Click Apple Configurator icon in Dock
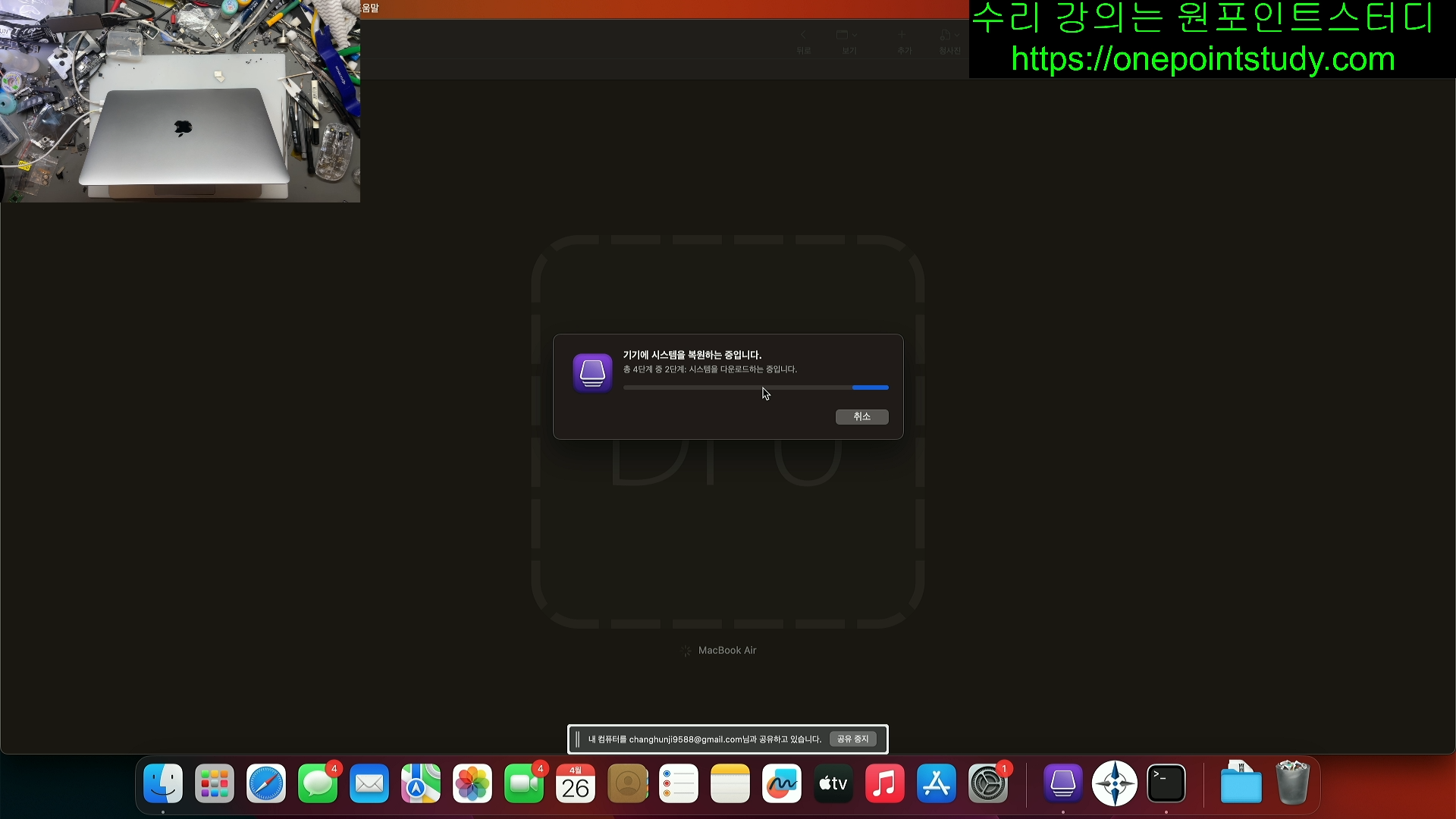This screenshot has width=1456, height=819. [1063, 783]
